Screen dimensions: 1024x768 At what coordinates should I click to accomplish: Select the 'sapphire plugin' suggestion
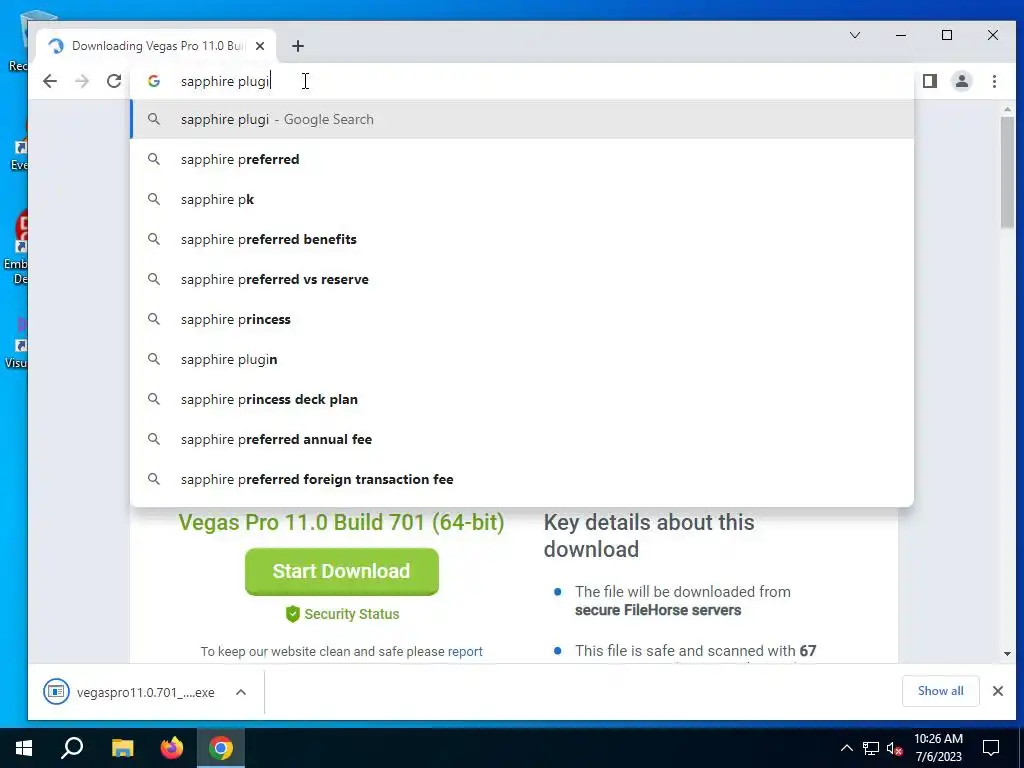click(522, 359)
